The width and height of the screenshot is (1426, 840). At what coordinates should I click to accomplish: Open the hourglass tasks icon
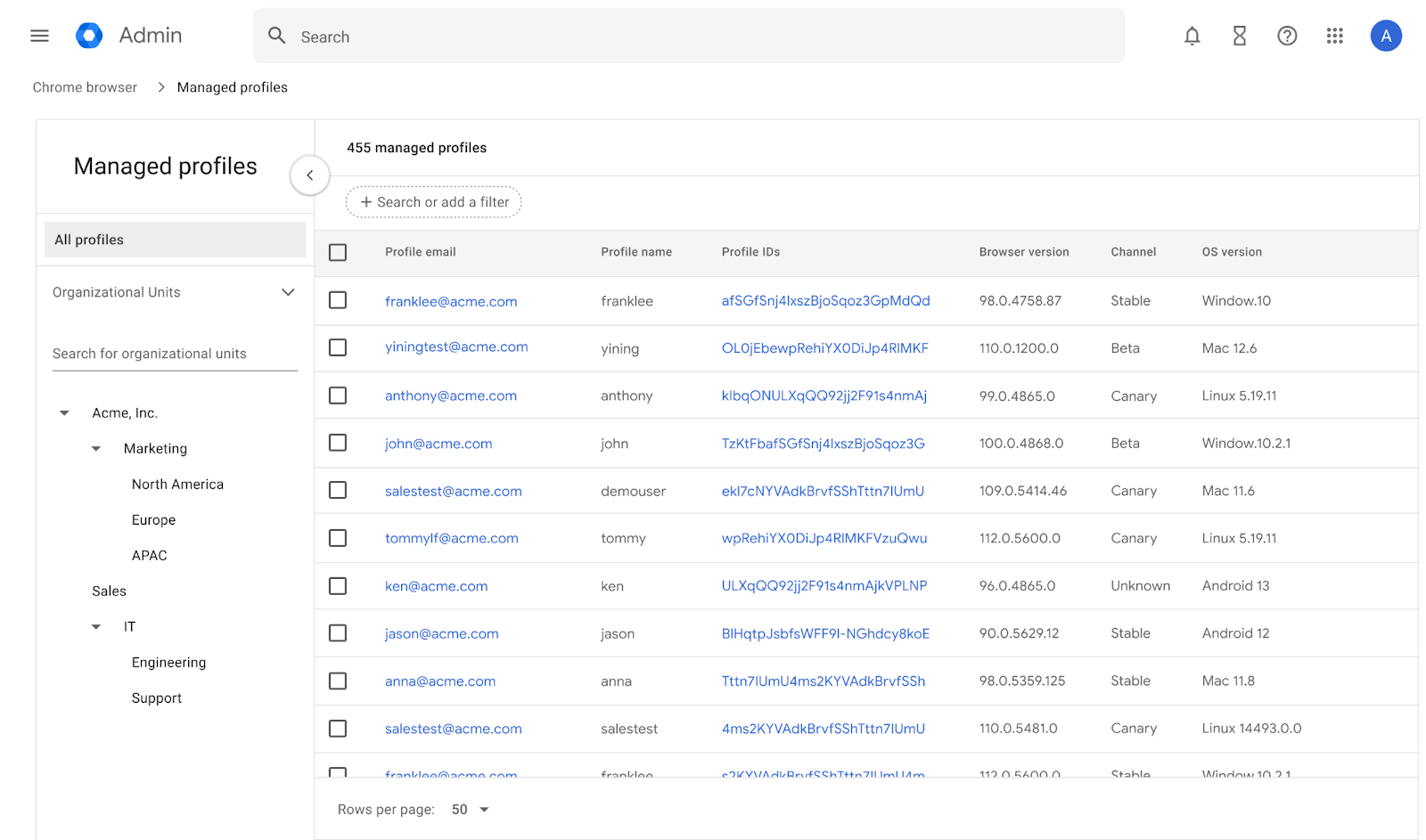point(1239,36)
